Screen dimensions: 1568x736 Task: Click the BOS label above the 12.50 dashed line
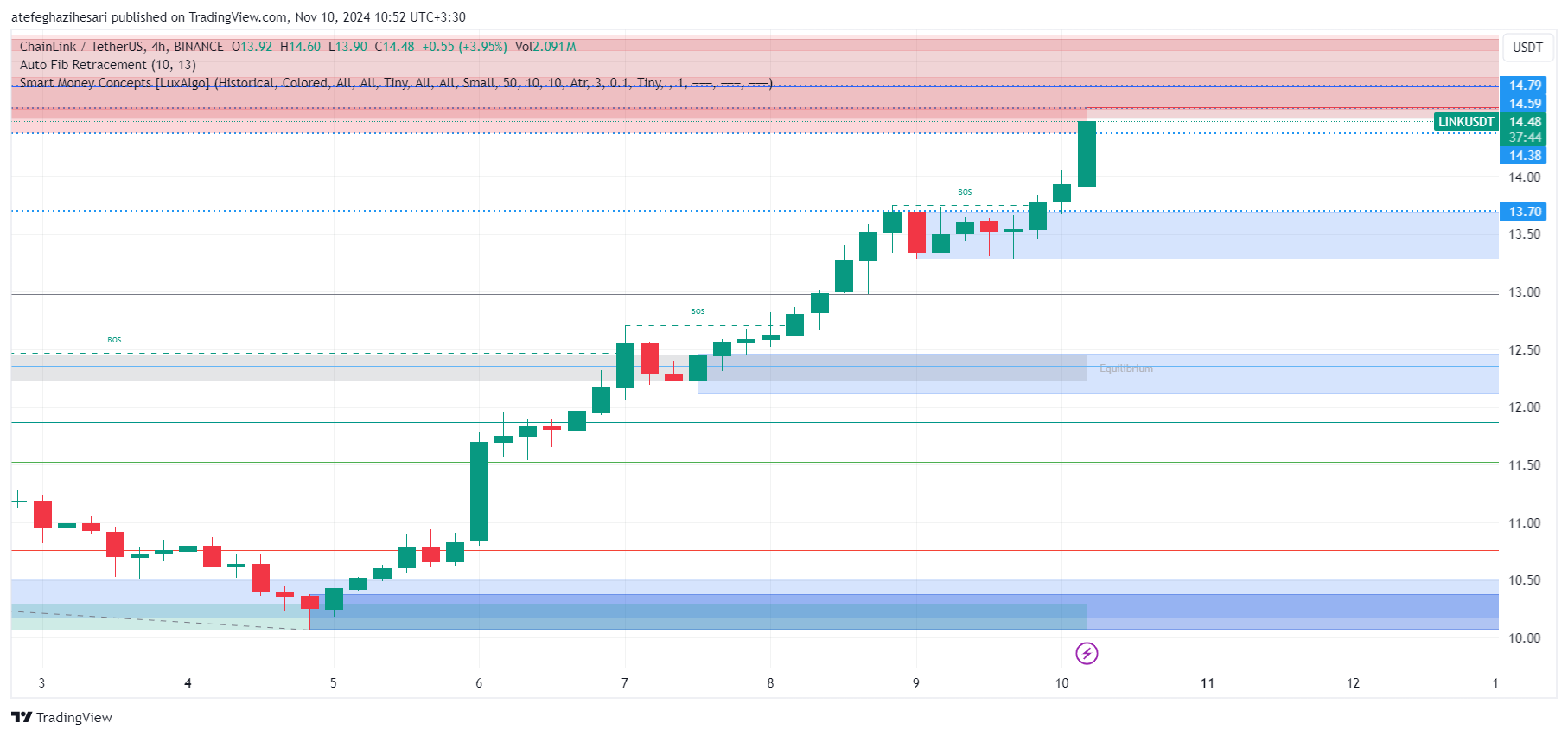(114, 340)
